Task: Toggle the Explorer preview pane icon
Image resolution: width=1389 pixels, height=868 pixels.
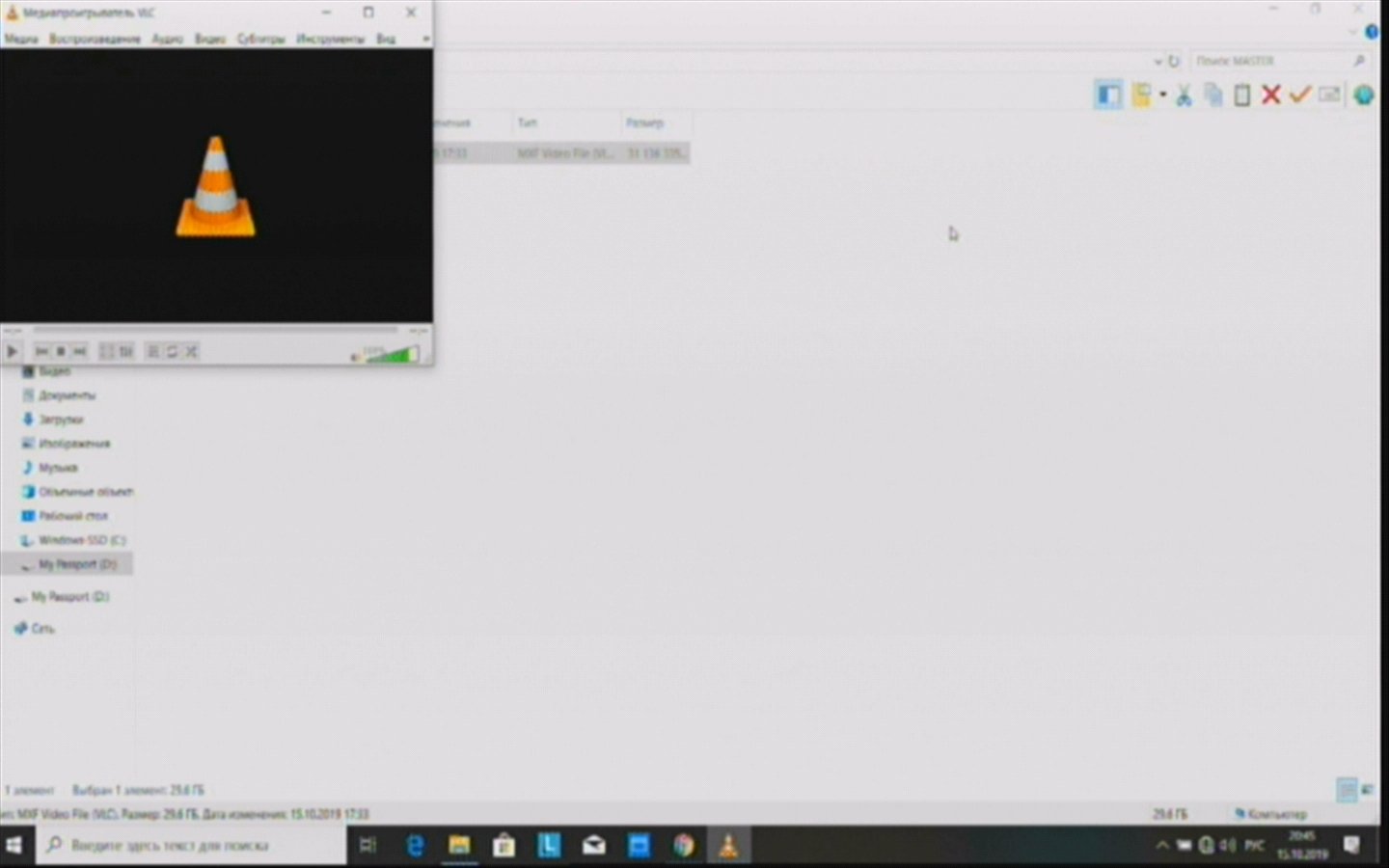Action: (x=1108, y=95)
